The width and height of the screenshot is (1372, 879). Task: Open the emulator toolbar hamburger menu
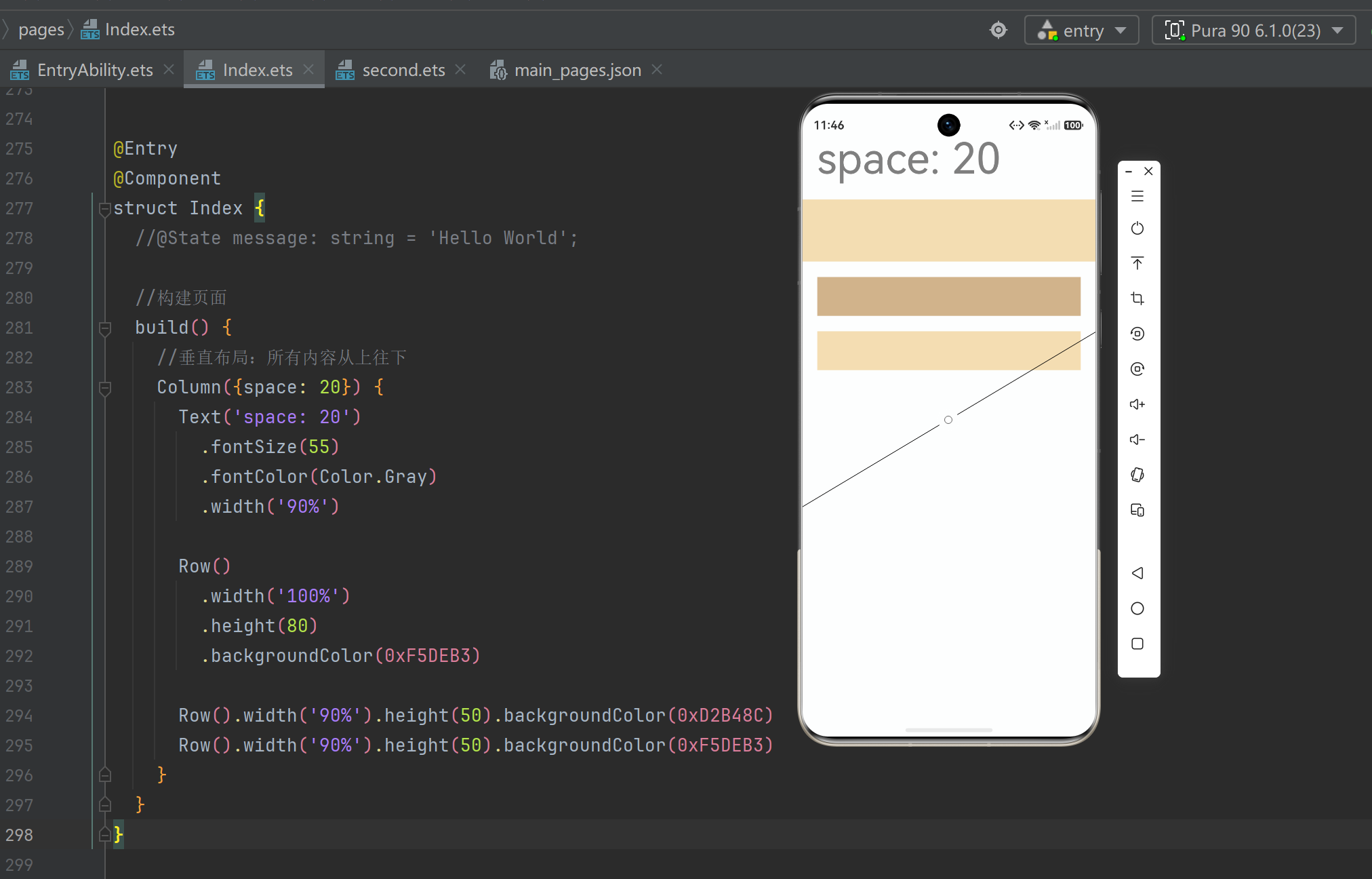tap(1137, 197)
